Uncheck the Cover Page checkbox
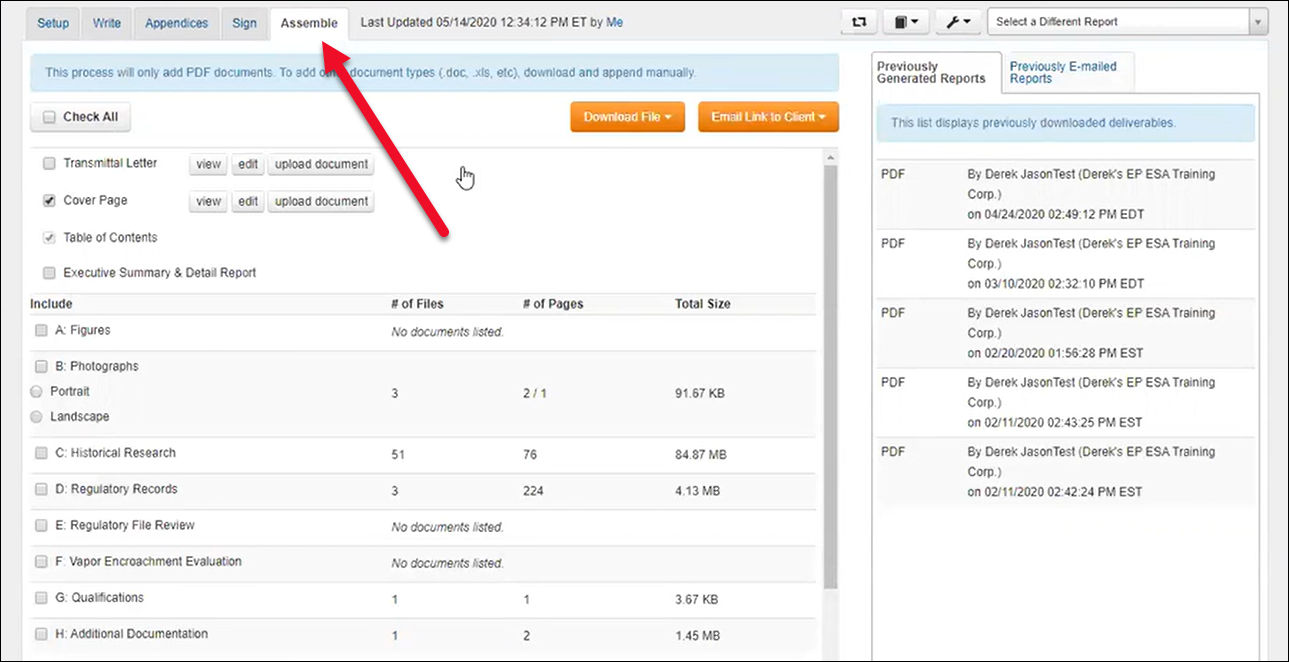 (49, 201)
